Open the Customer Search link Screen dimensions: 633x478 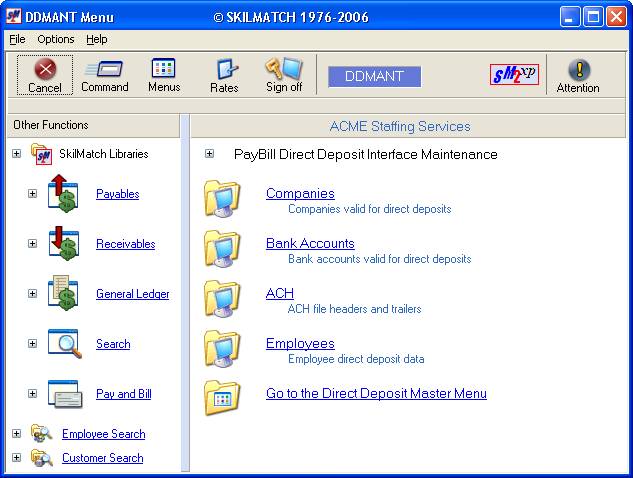(103, 458)
